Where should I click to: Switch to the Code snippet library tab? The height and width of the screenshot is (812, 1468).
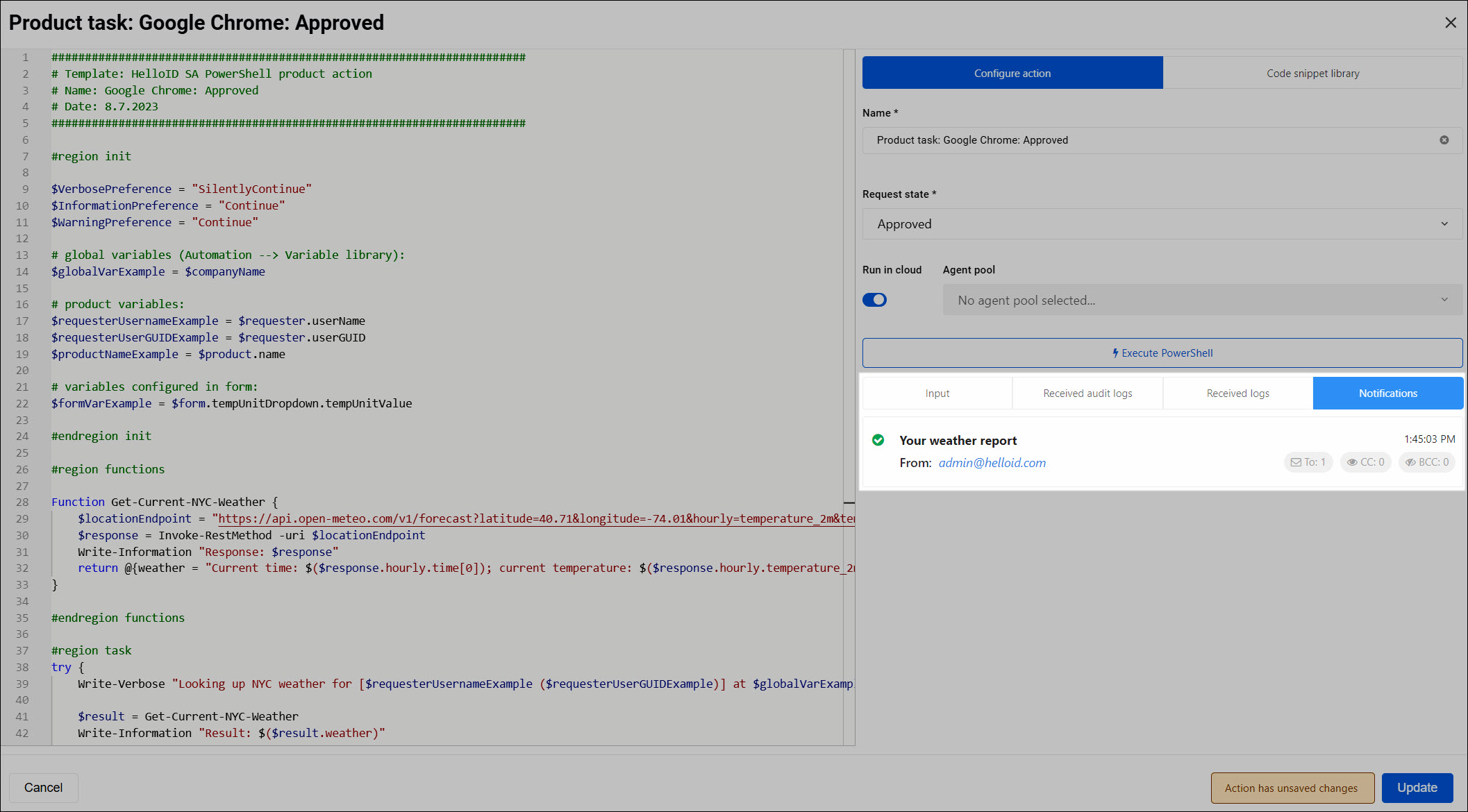click(1313, 73)
